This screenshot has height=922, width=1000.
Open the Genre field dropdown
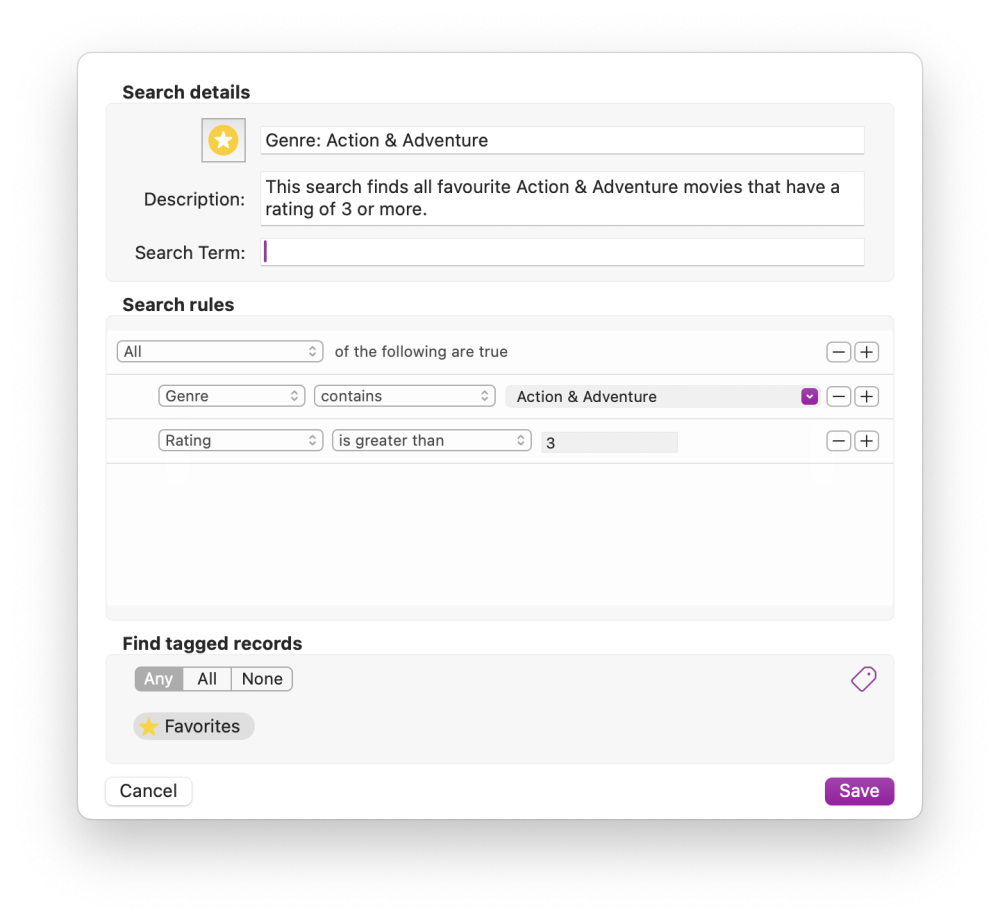click(x=232, y=396)
